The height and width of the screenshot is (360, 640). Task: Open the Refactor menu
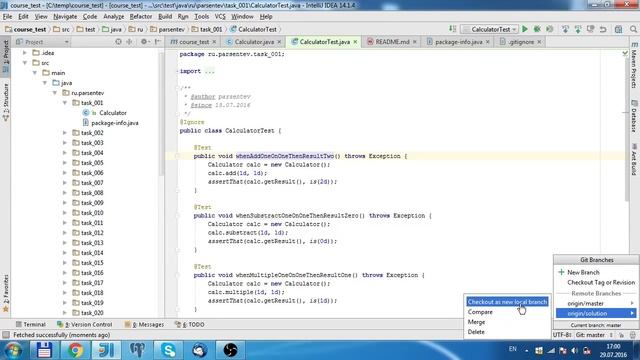140,17
